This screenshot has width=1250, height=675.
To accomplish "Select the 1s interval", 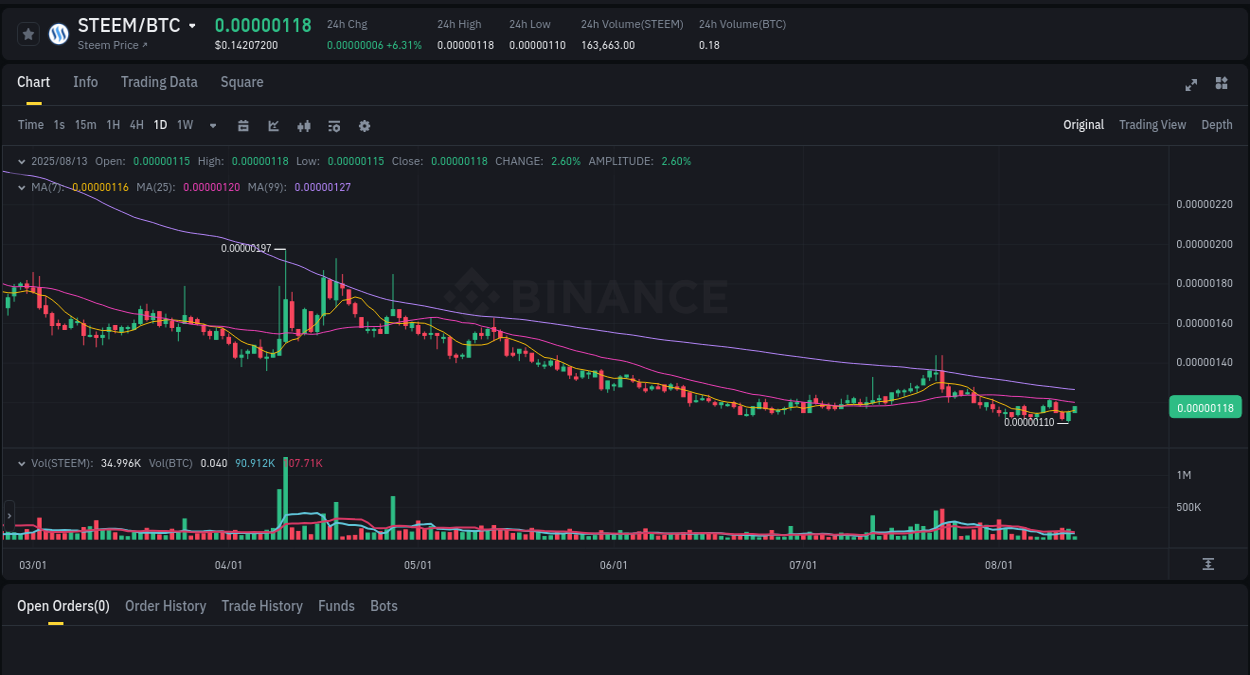I will click(59, 125).
